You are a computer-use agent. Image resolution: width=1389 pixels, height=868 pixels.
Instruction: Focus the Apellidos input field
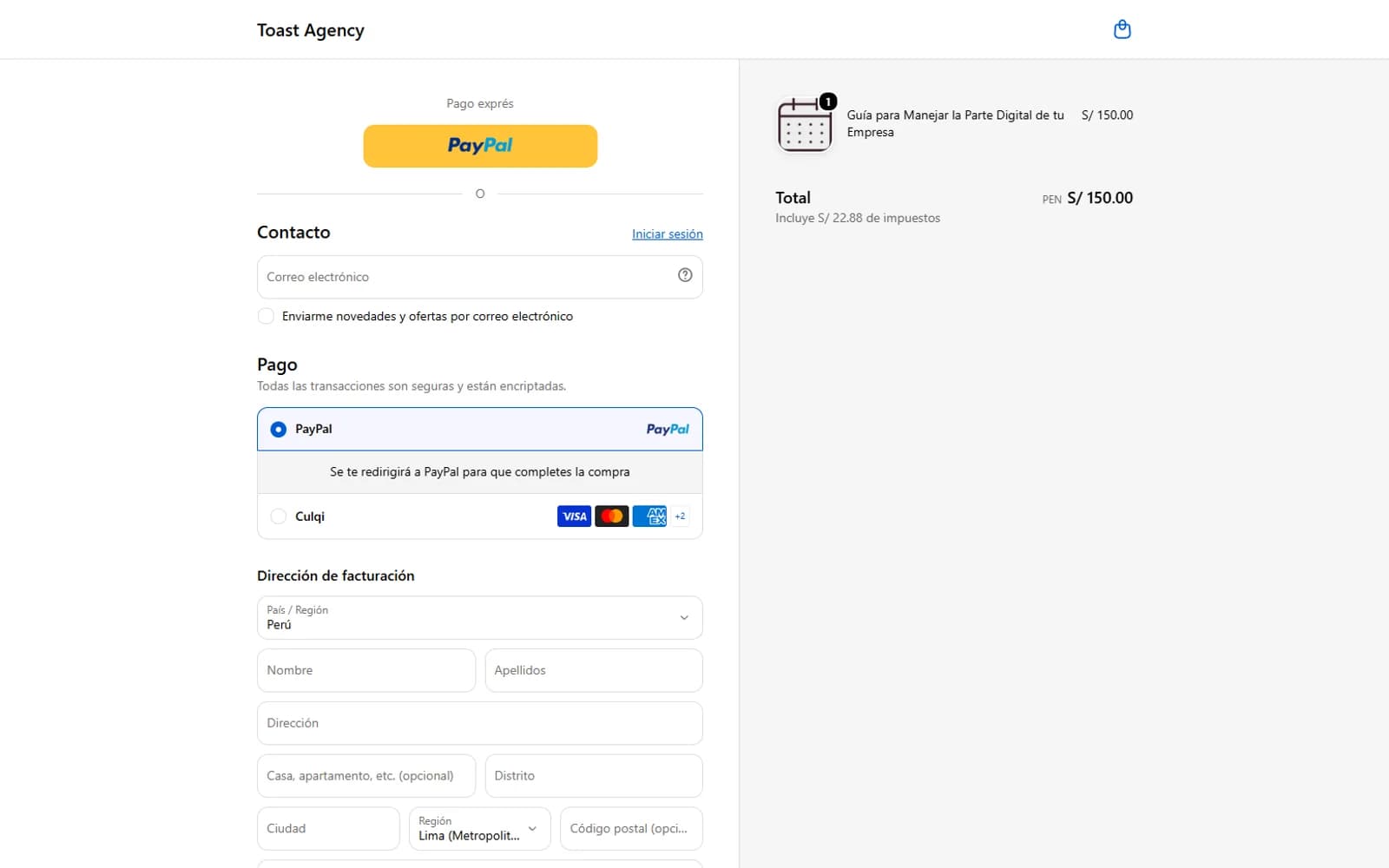594,671
